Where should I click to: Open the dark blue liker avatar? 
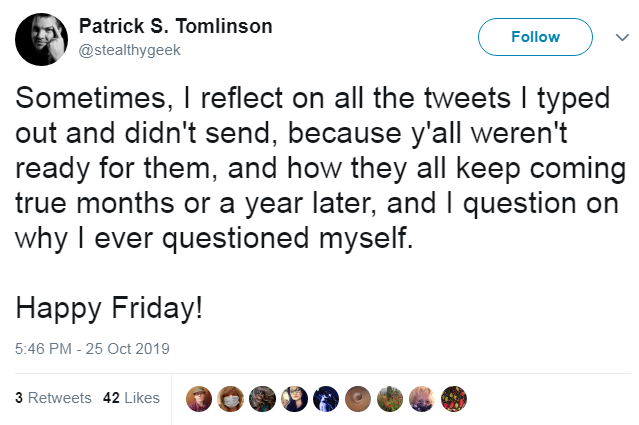pos(326,399)
